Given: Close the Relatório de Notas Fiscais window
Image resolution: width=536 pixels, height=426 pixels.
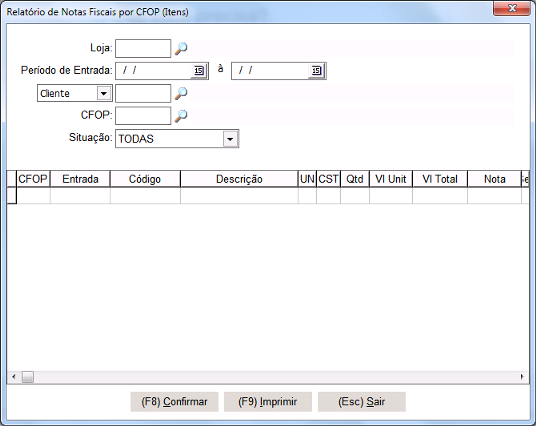Looking at the screenshot, I should tap(511, 8).
